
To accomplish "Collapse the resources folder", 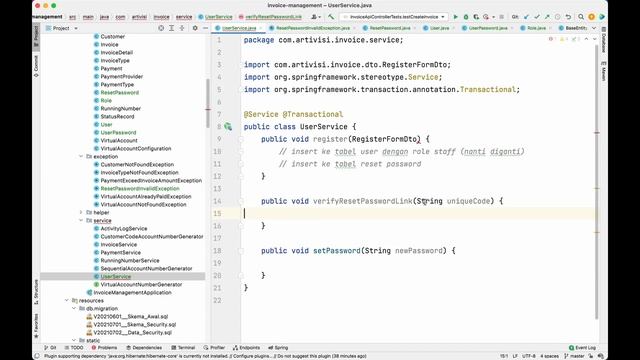I will 67,300.
